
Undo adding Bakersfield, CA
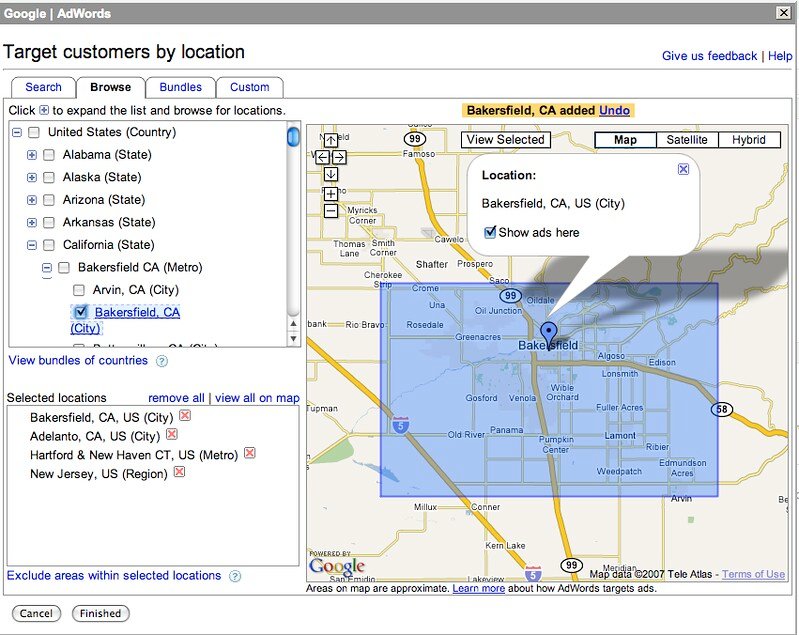[x=614, y=110]
